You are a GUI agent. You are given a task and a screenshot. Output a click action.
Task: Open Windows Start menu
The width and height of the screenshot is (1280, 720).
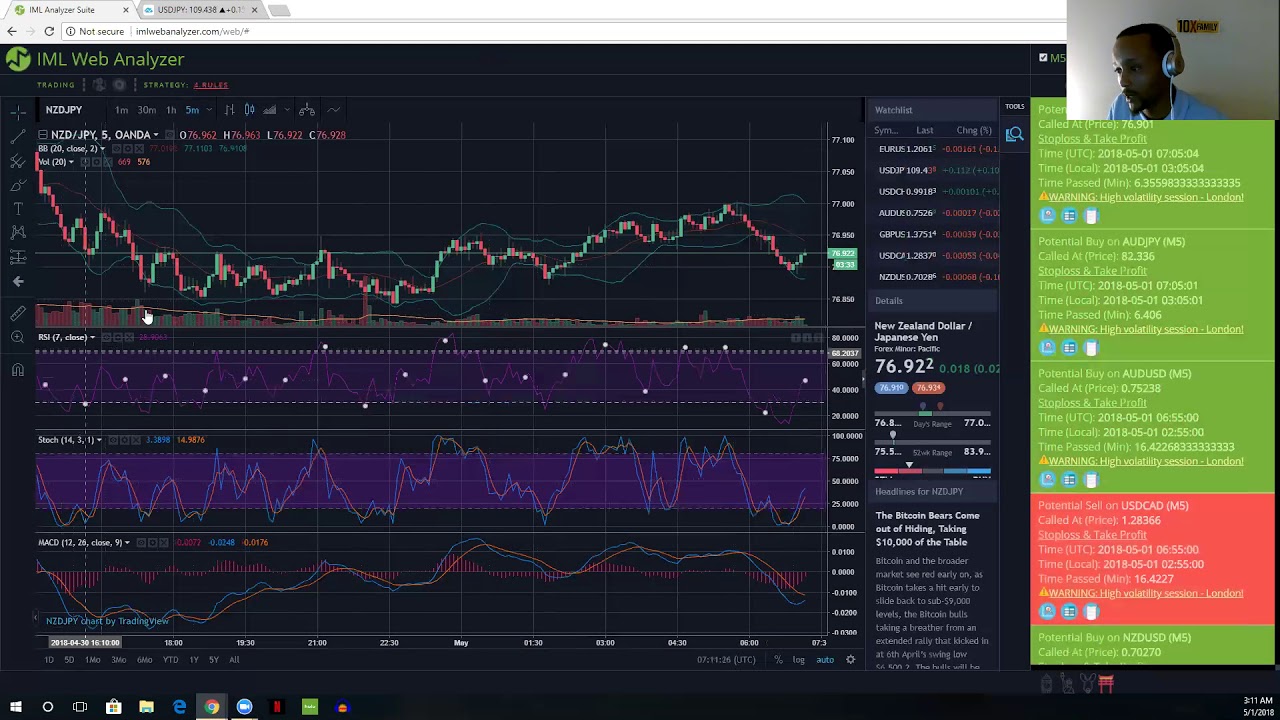[15, 707]
